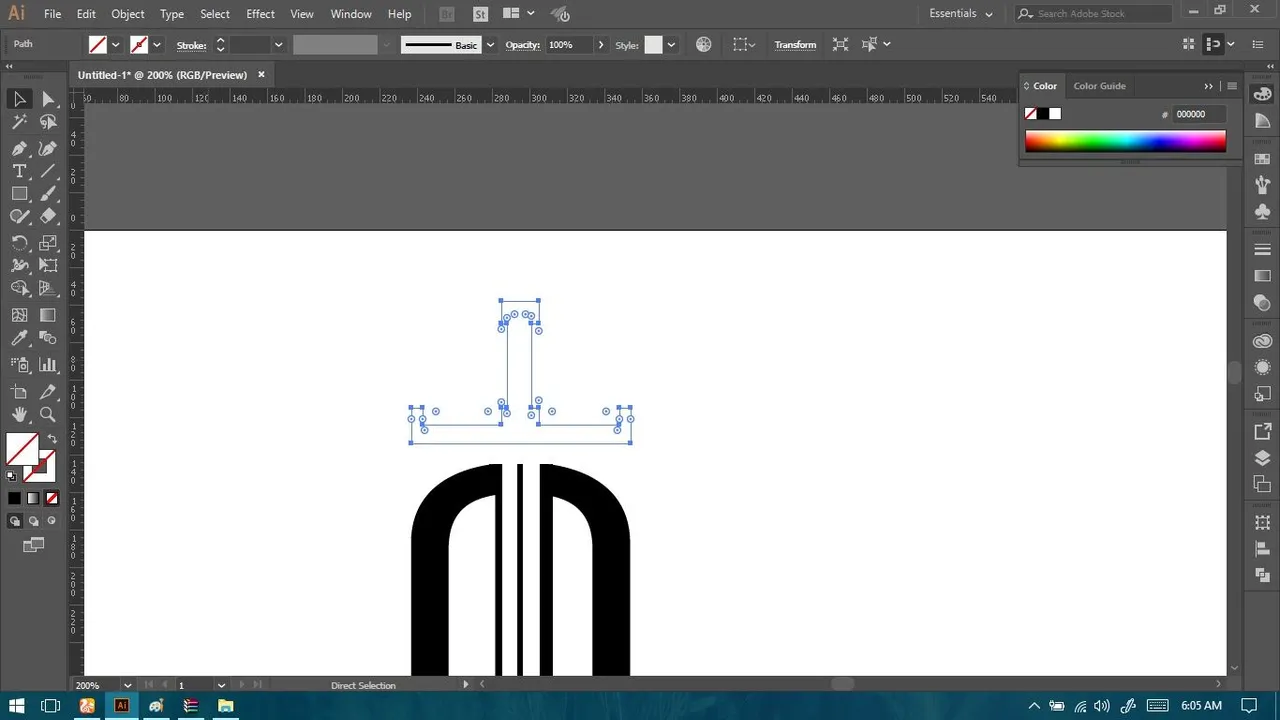
Task: Select the Direct Selection tool
Action: click(x=47, y=99)
